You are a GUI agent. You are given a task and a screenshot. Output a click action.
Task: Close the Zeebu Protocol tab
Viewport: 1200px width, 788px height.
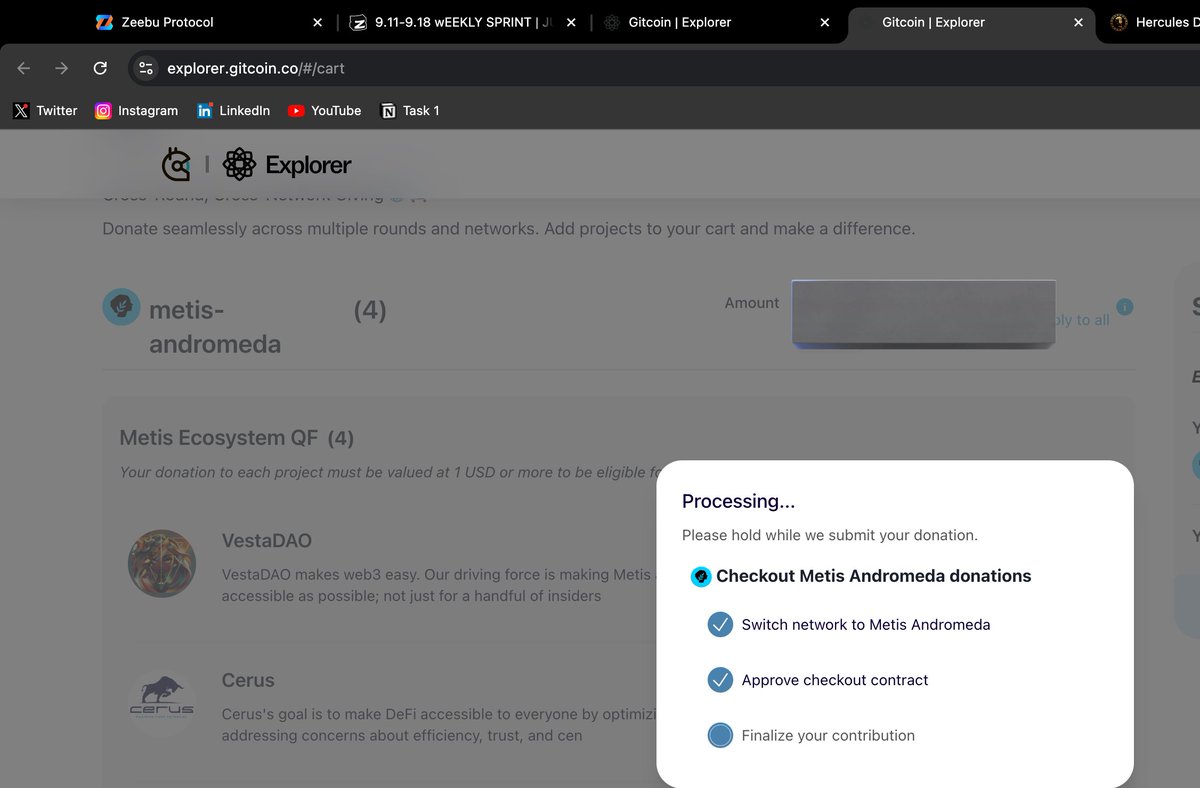point(318,22)
